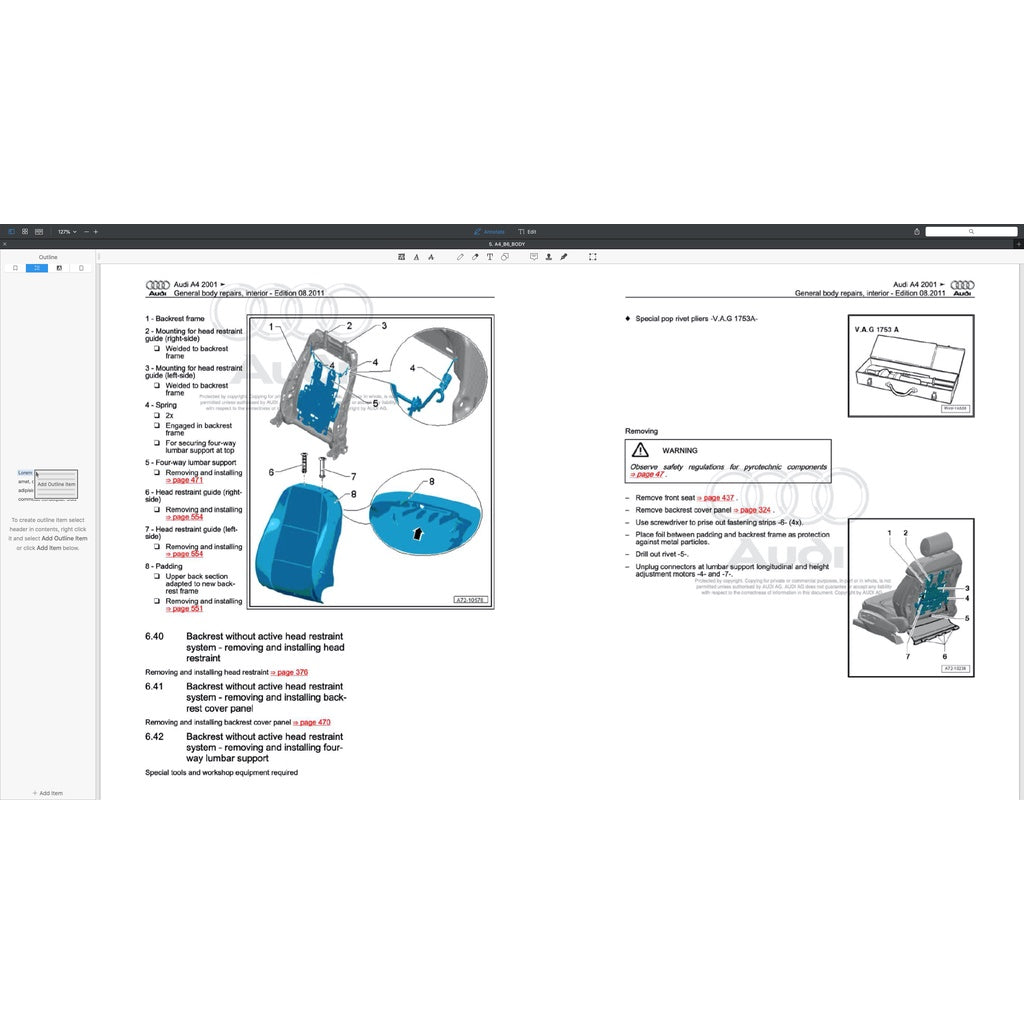Select the pencil drawing tool
This screenshot has height=1024, width=1024.
tap(460, 257)
